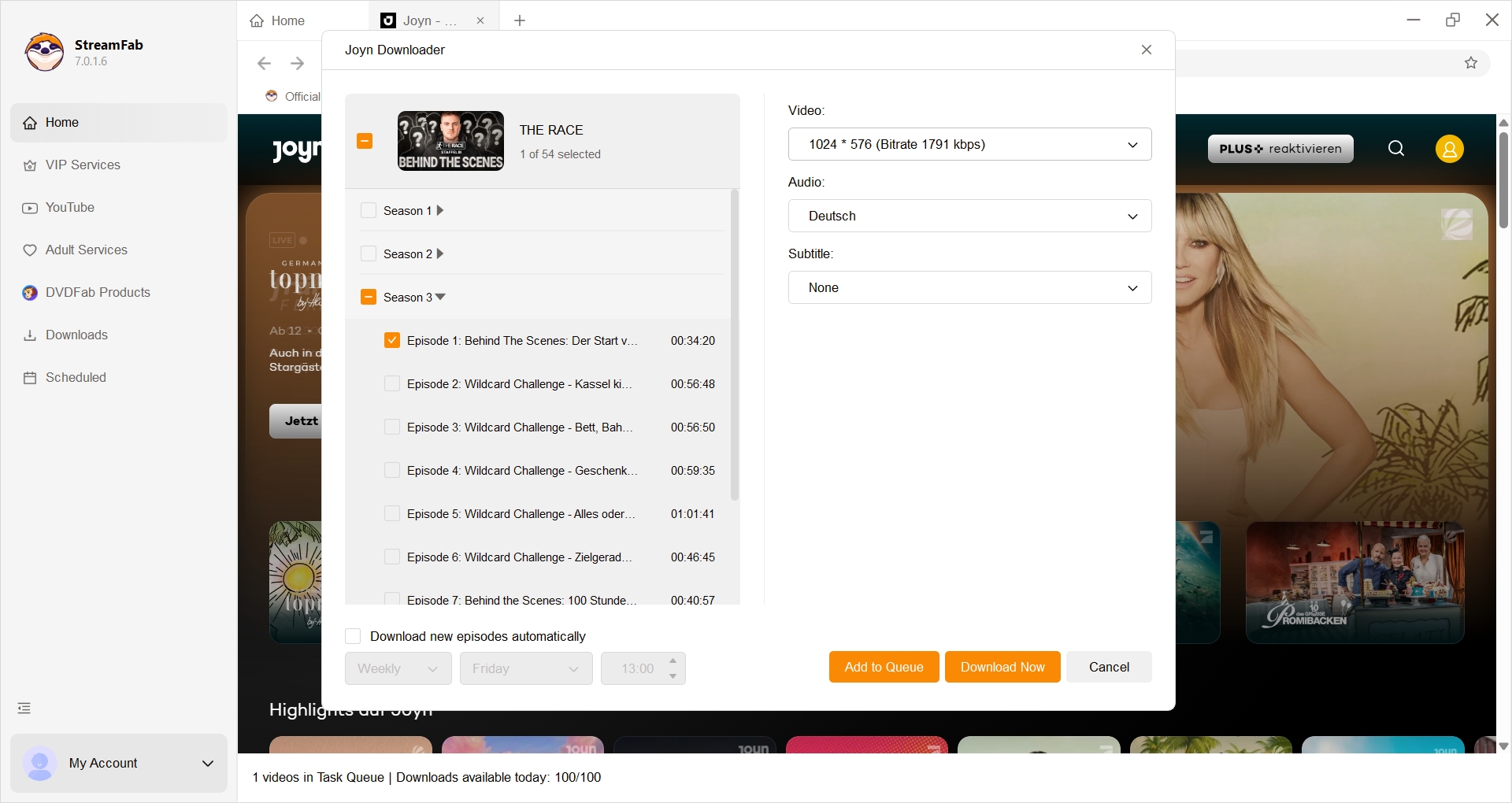Increment the 13:00 schedule time
The image size is (1512, 803).
pyautogui.click(x=672, y=661)
